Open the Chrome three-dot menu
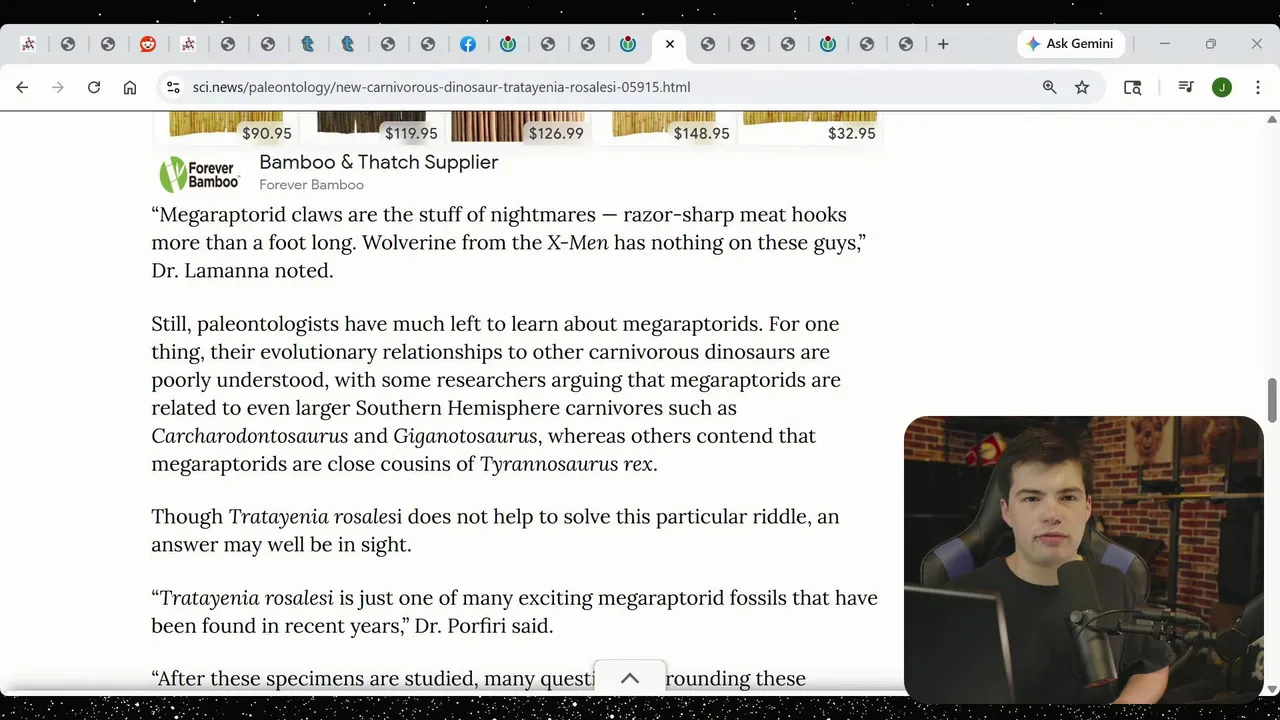Image resolution: width=1280 pixels, height=720 pixels. (x=1258, y=87)
